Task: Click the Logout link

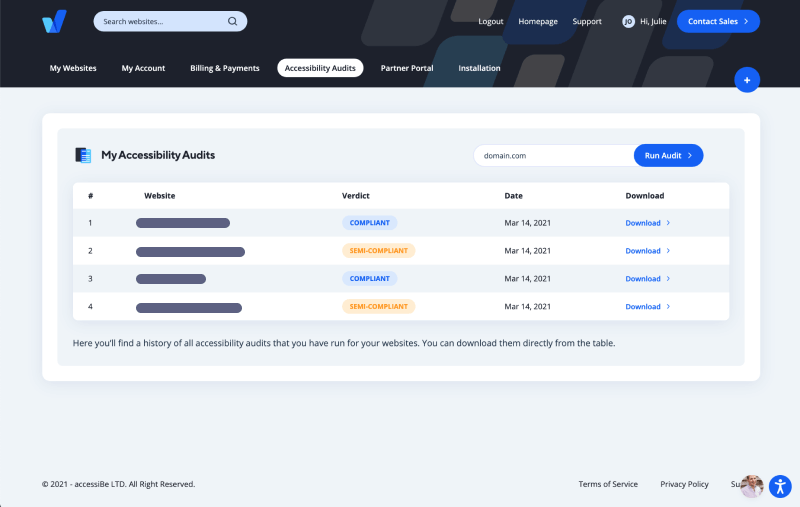Action: coord(491,21)
